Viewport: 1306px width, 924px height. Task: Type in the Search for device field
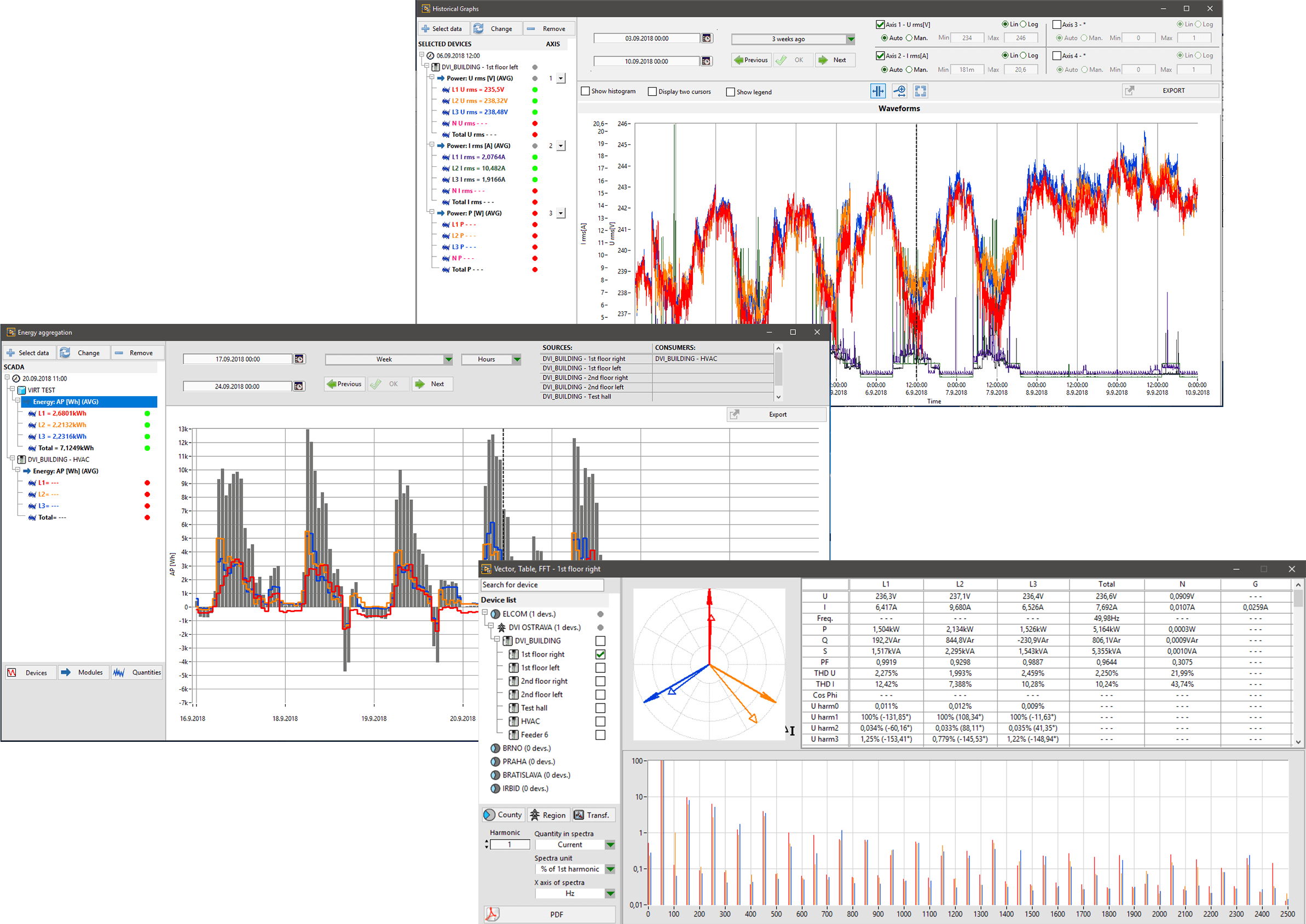(x=541, y=584)
